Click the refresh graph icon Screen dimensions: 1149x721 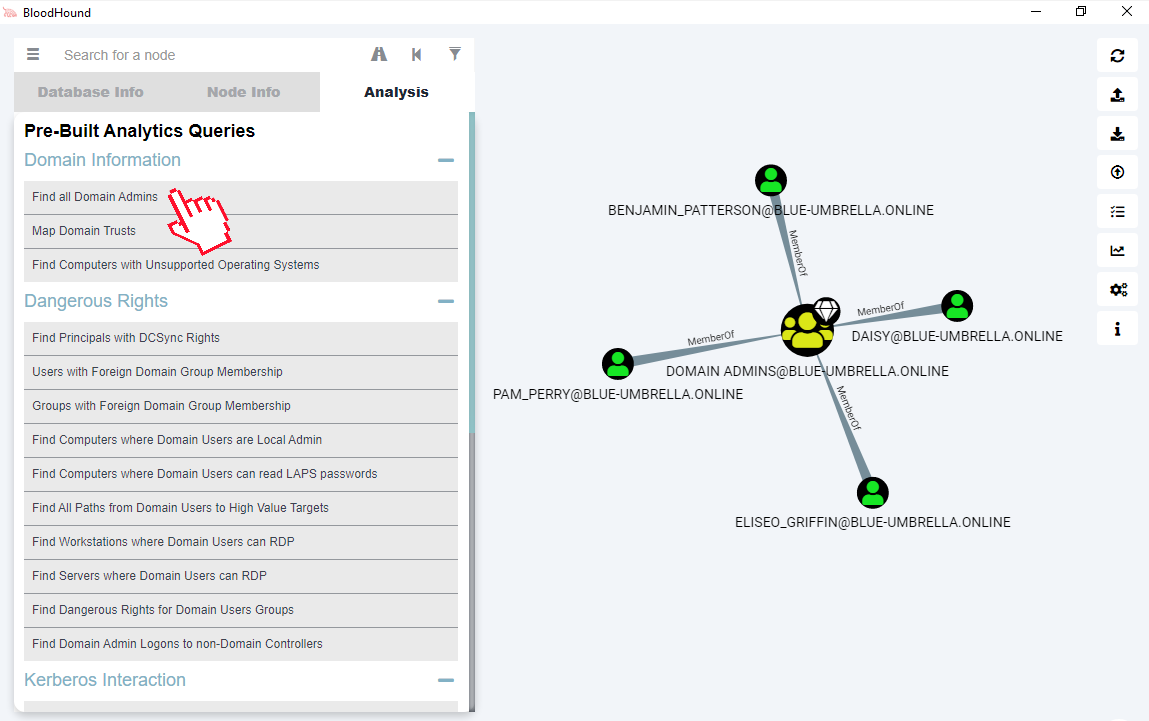coord(1117,56)
